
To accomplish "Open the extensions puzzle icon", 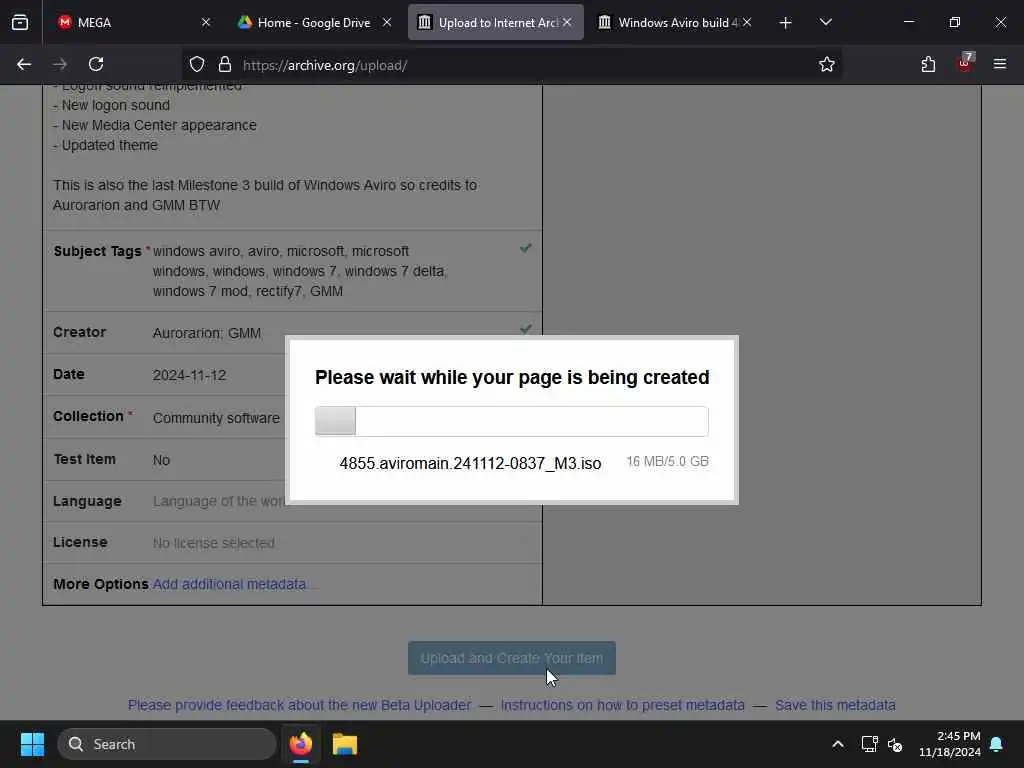I will [x=928, y=64].
